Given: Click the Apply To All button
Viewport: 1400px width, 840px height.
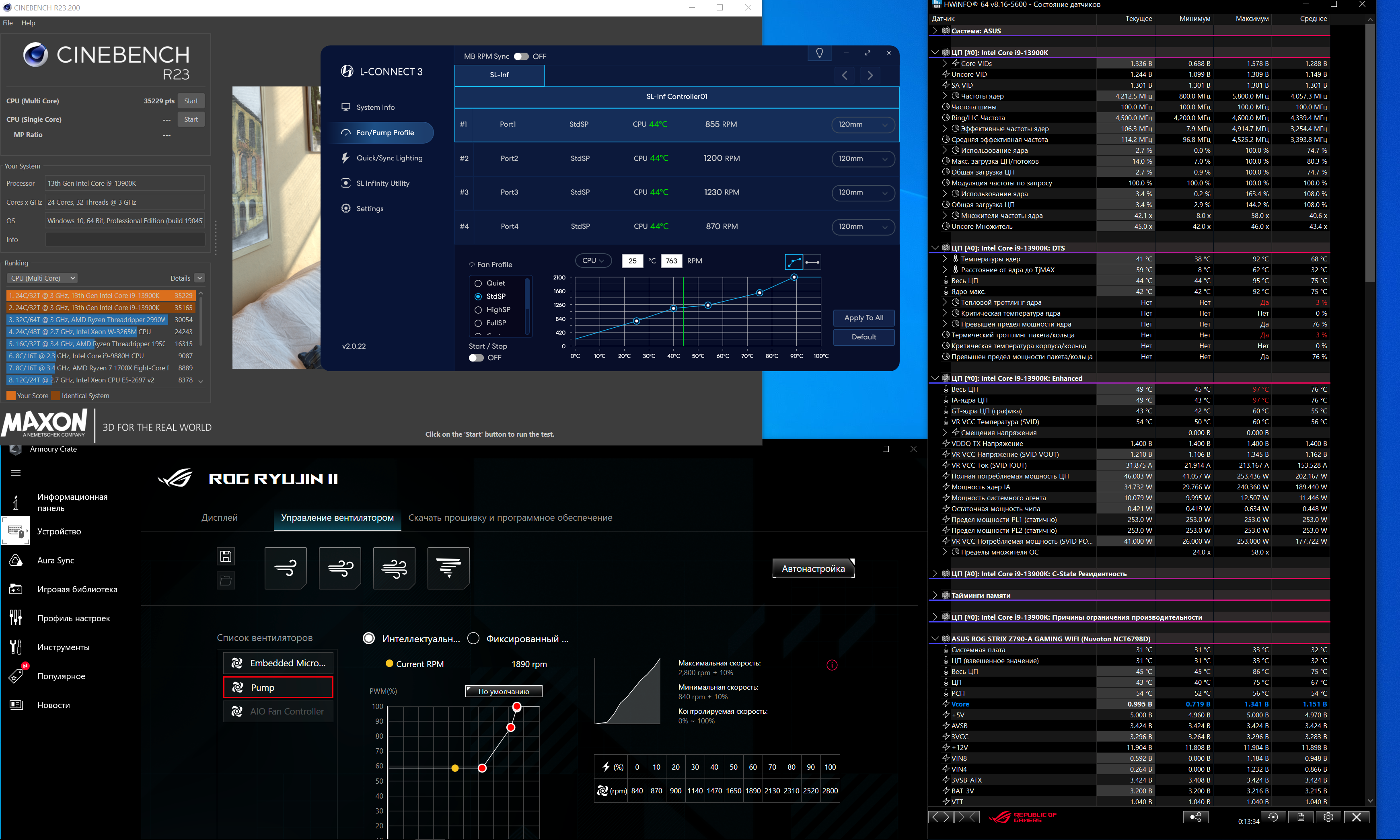Looking at the screenshot, I should click(x=863, y=318).
